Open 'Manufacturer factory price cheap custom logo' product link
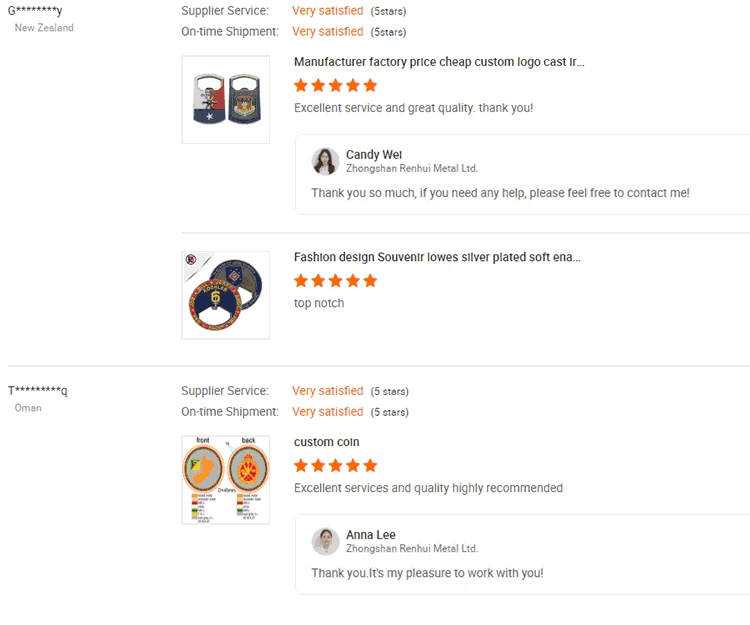Image resolution: width=750 pixels, height=625 pixels. (439, 62)
